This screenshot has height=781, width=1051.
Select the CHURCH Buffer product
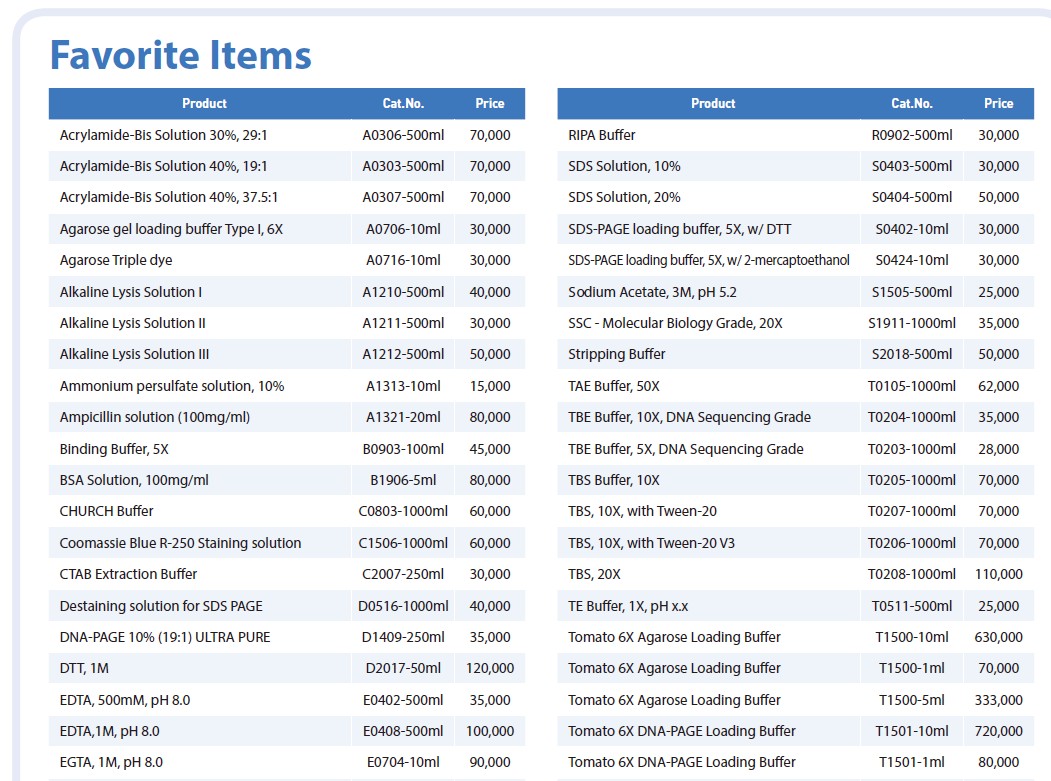107,511
